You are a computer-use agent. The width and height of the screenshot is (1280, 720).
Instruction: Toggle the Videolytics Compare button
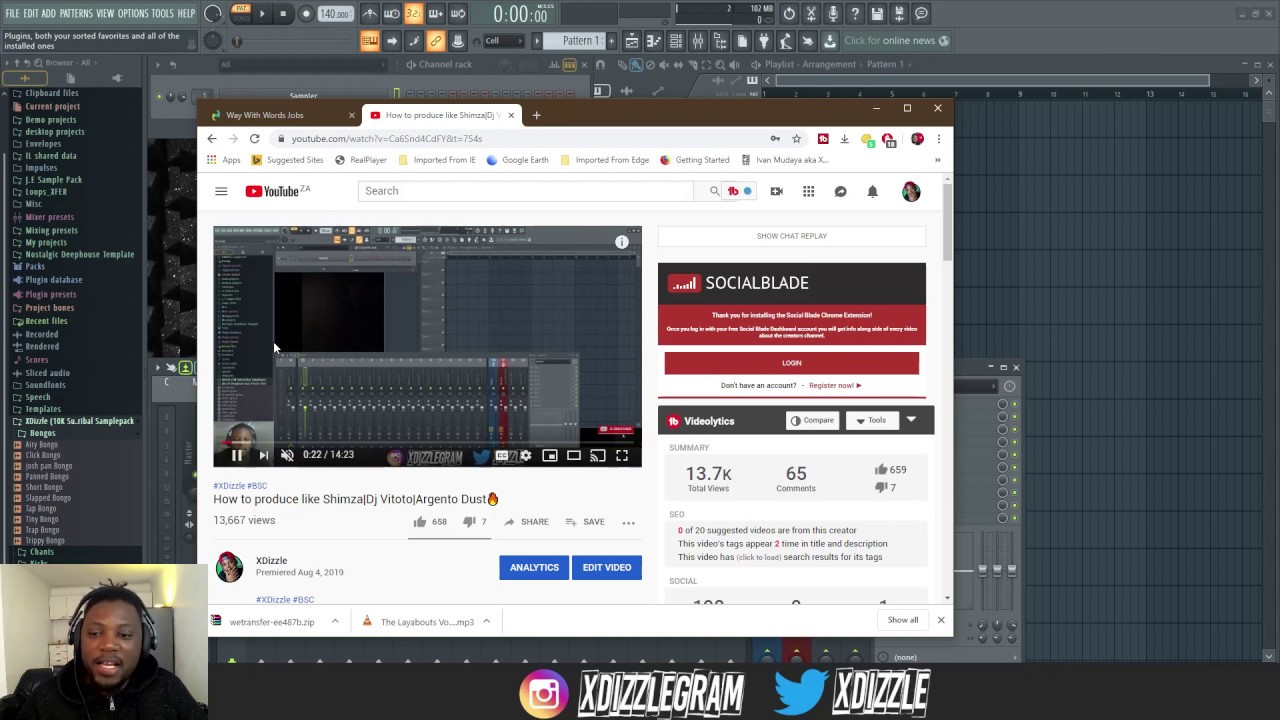[x=812, y=421]
